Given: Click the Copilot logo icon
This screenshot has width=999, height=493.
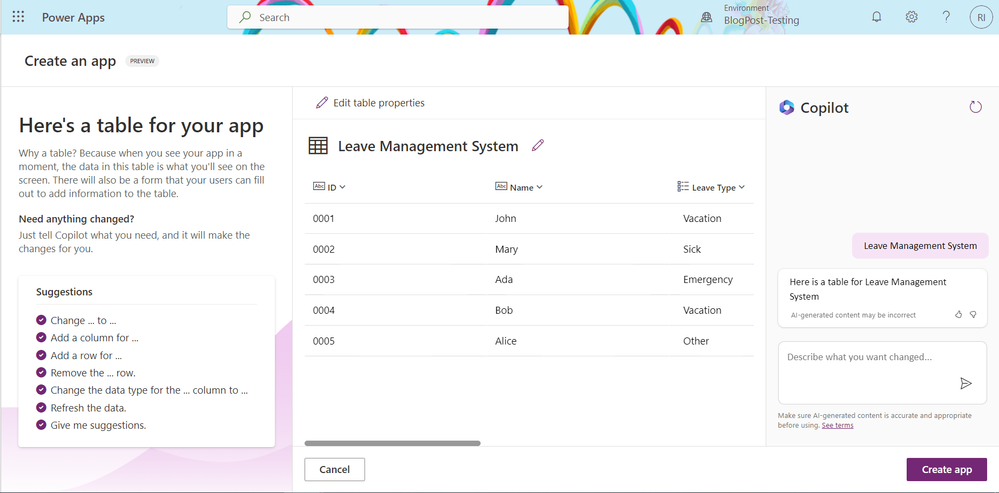Looking at the screenshot, I should 786,108.
